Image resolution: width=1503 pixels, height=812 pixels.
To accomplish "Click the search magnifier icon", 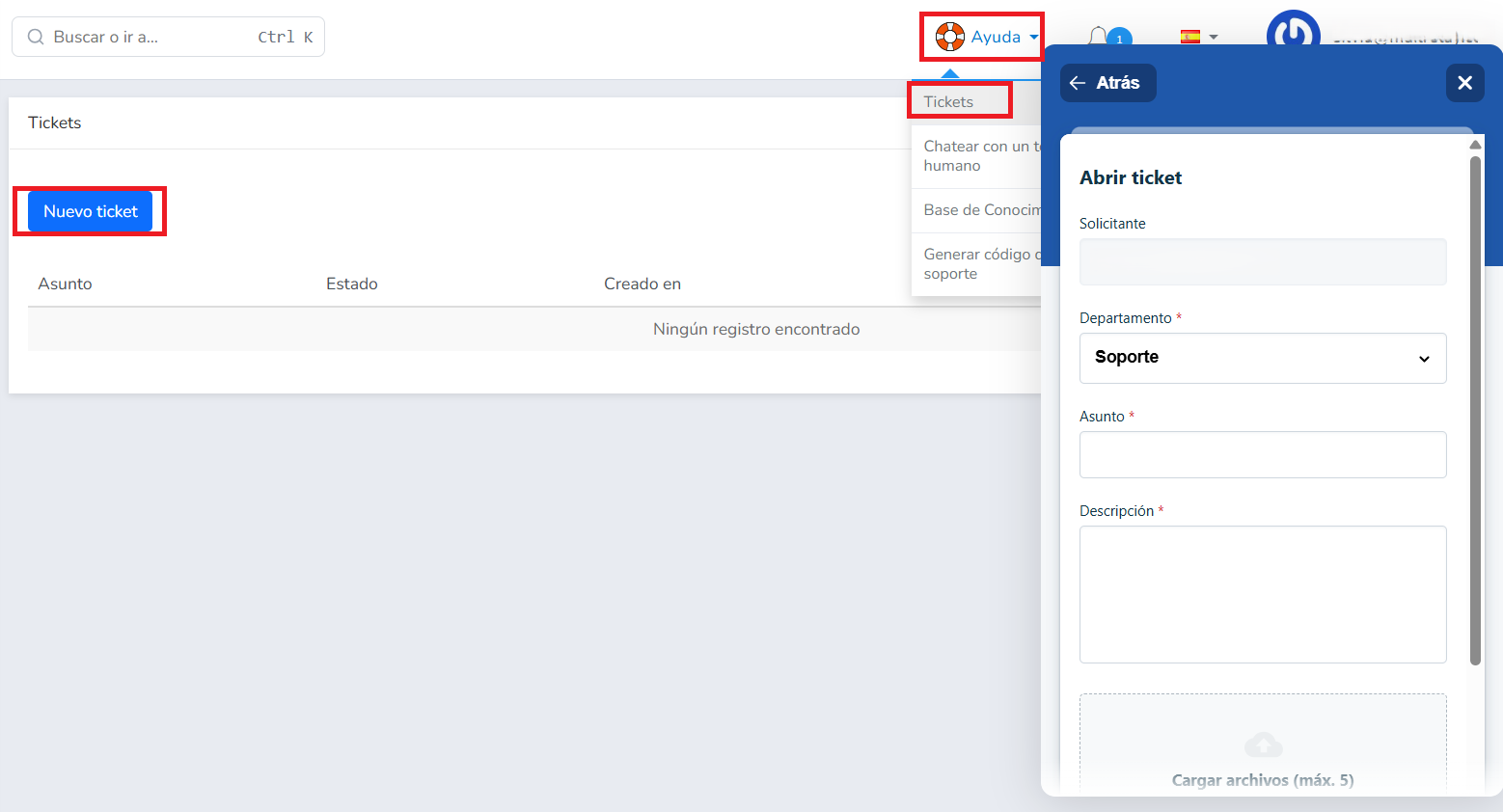I will [x=36, y=37].
